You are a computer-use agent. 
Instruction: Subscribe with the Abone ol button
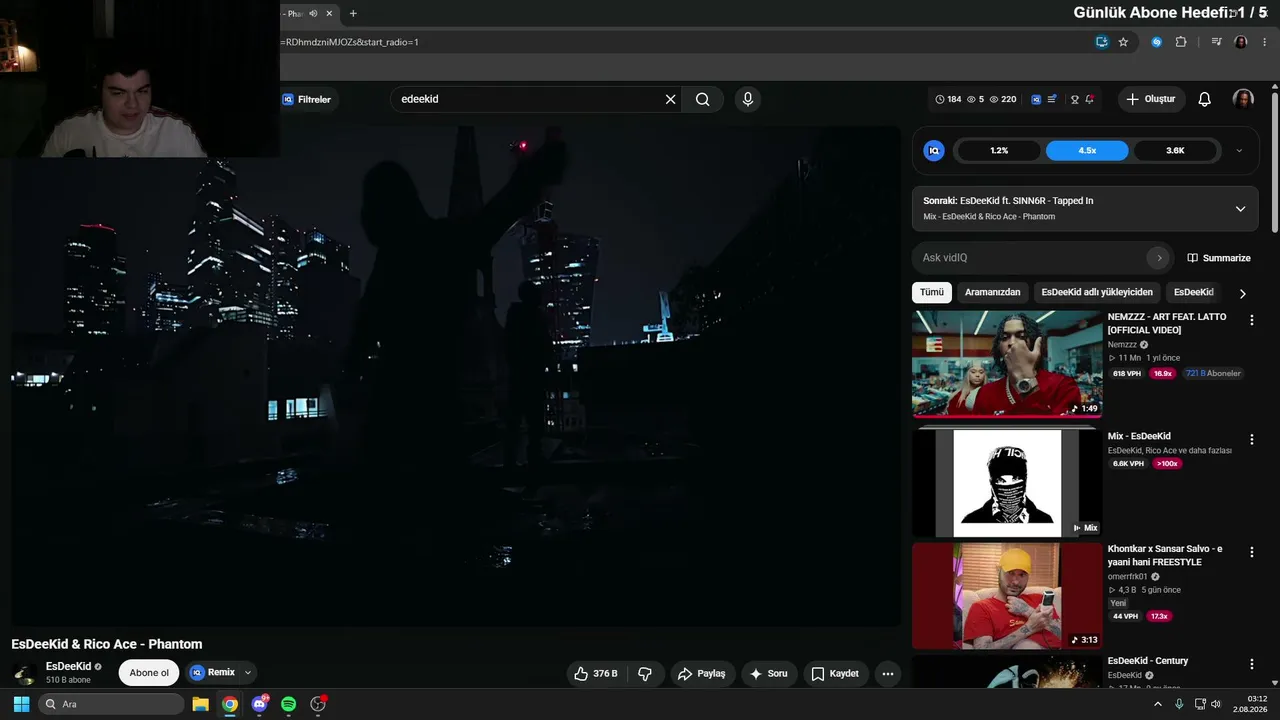[x=149, y=673]
